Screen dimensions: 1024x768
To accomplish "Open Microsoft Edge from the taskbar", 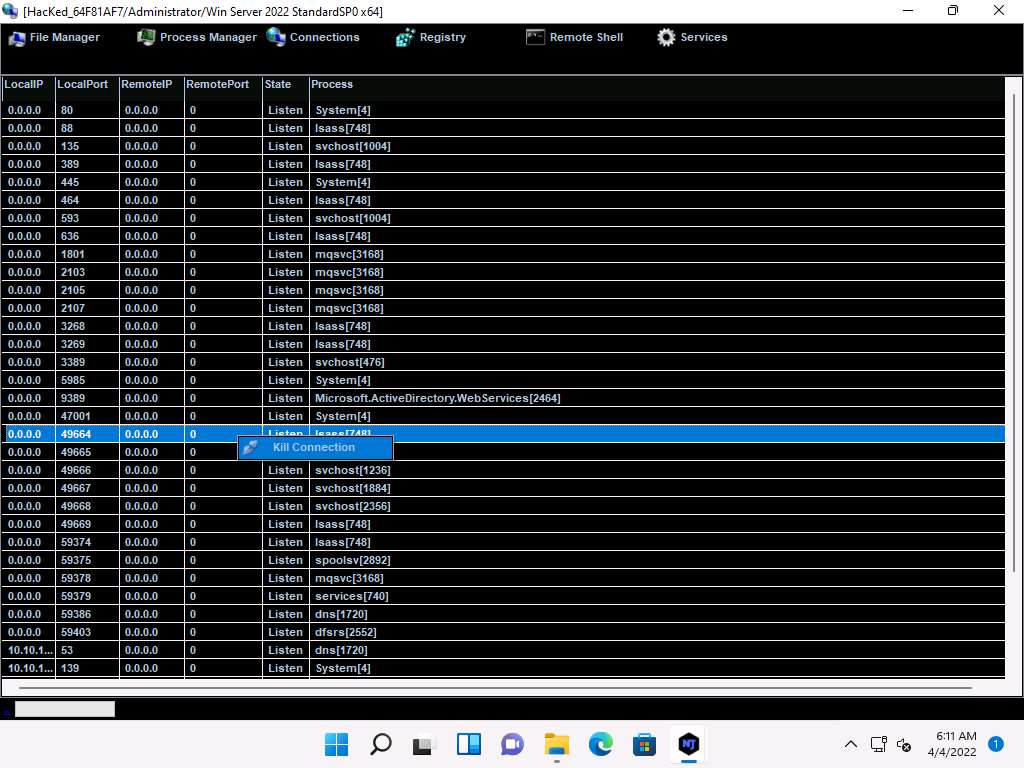I will [600, 744].
